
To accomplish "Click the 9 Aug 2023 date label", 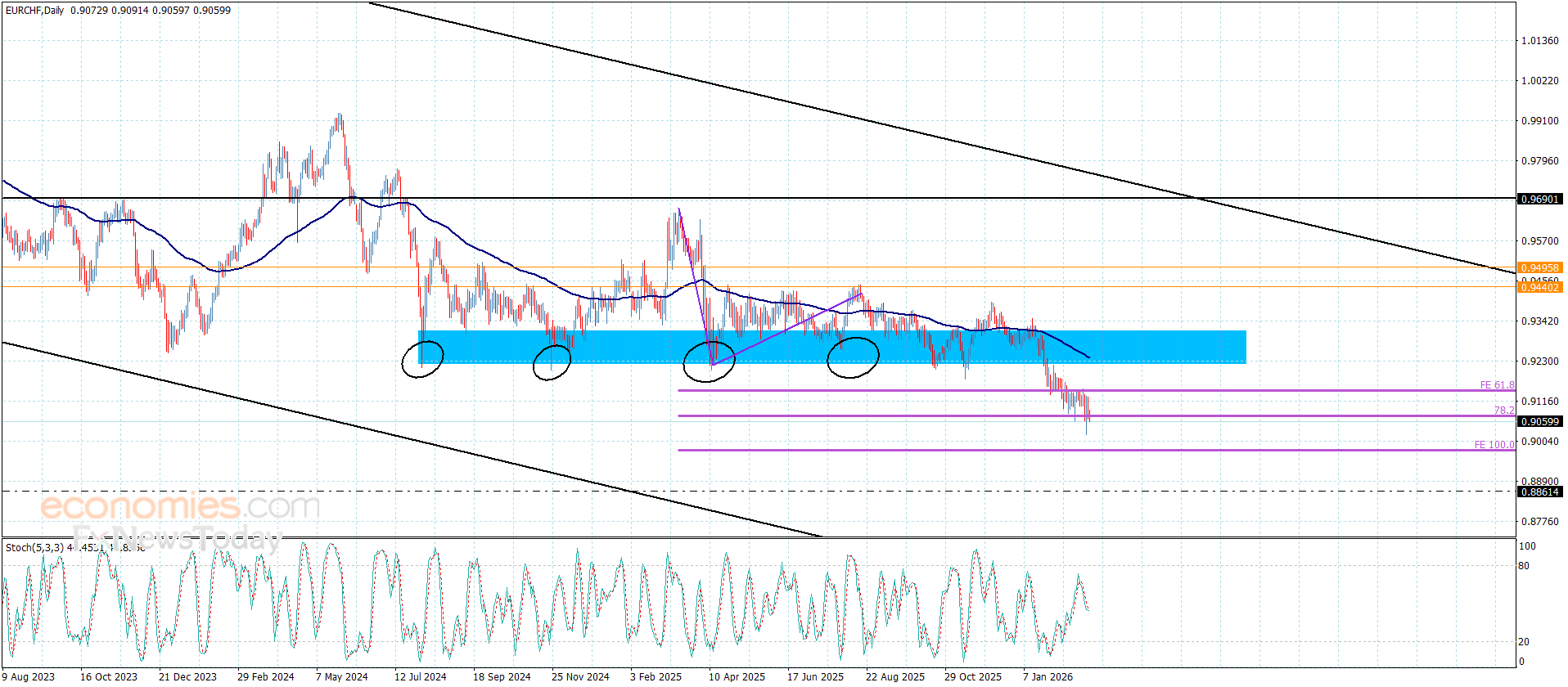I will point(29,676).
